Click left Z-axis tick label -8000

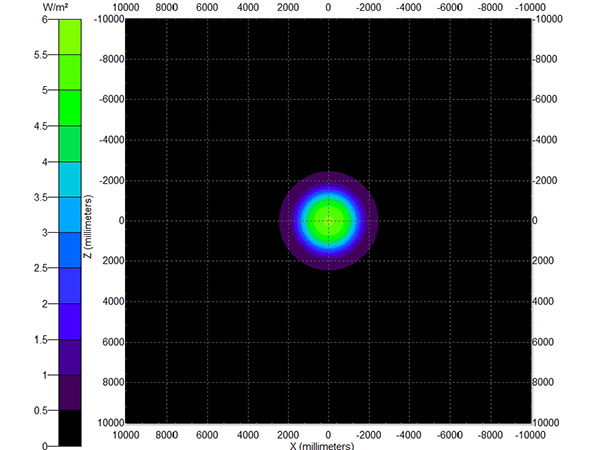tap(112, 59)
